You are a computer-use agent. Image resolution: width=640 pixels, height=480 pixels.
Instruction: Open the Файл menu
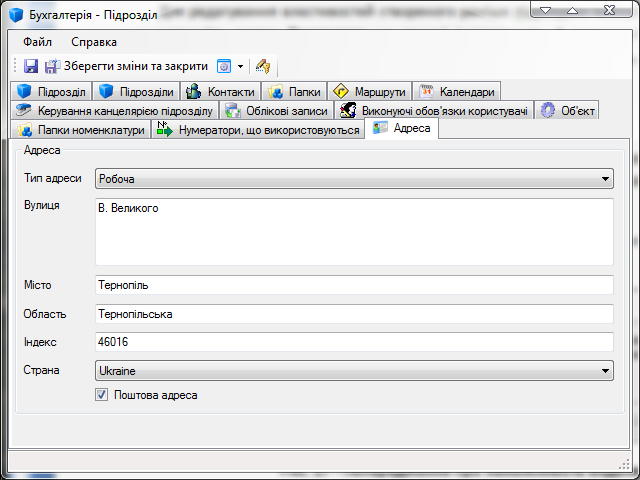click(x=37, y=42)
